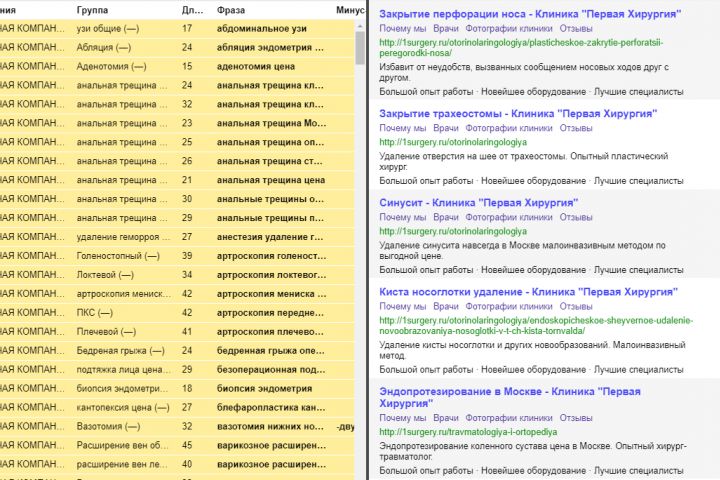Click Врачи under Киста носоглотки ad
Viewport: 720px width, 480px height.
click(446, 306)
